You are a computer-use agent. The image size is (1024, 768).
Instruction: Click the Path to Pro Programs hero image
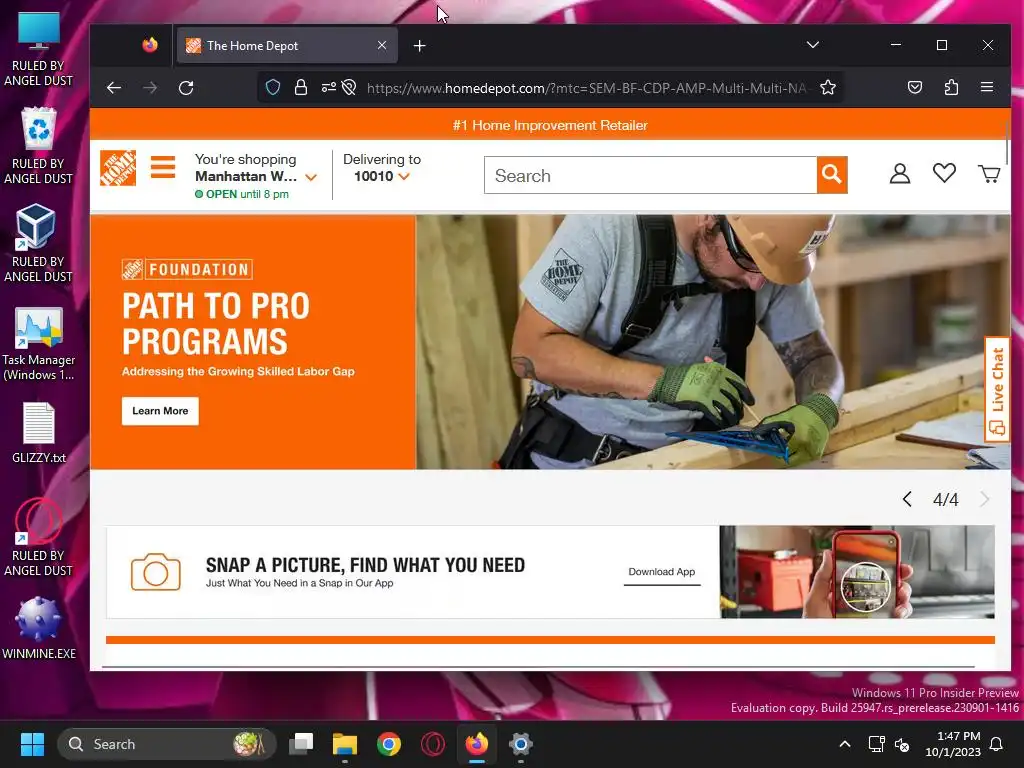[712, 342]
